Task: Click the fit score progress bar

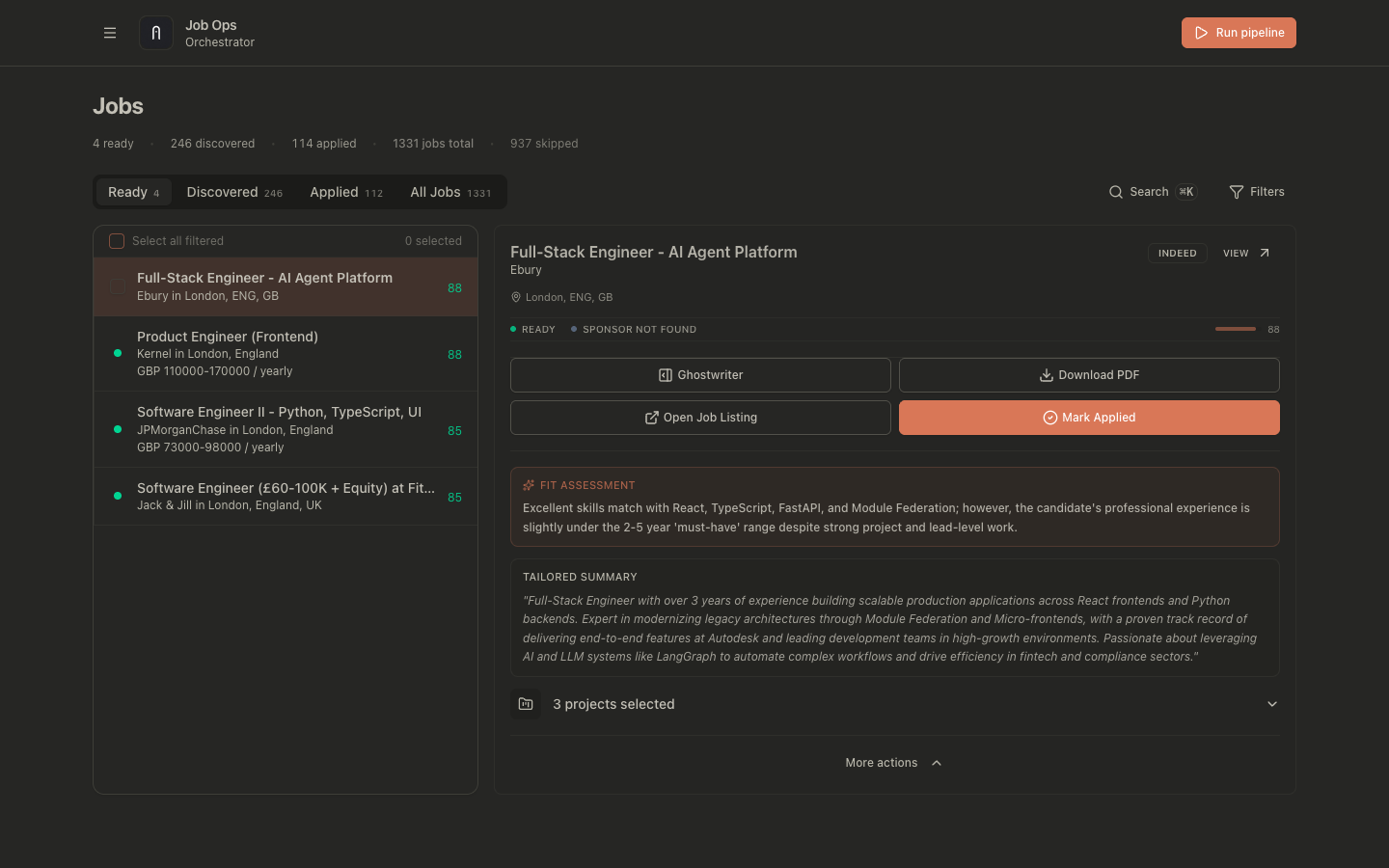Action: 1236,329
